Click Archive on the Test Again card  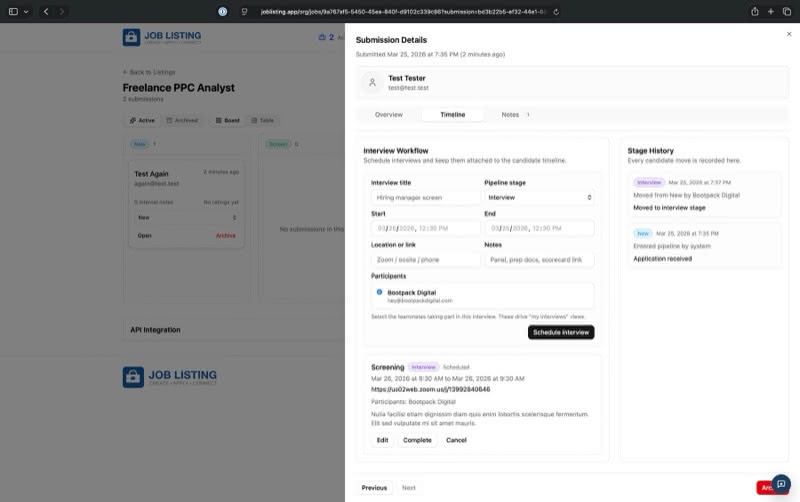(x=226, y=236)
